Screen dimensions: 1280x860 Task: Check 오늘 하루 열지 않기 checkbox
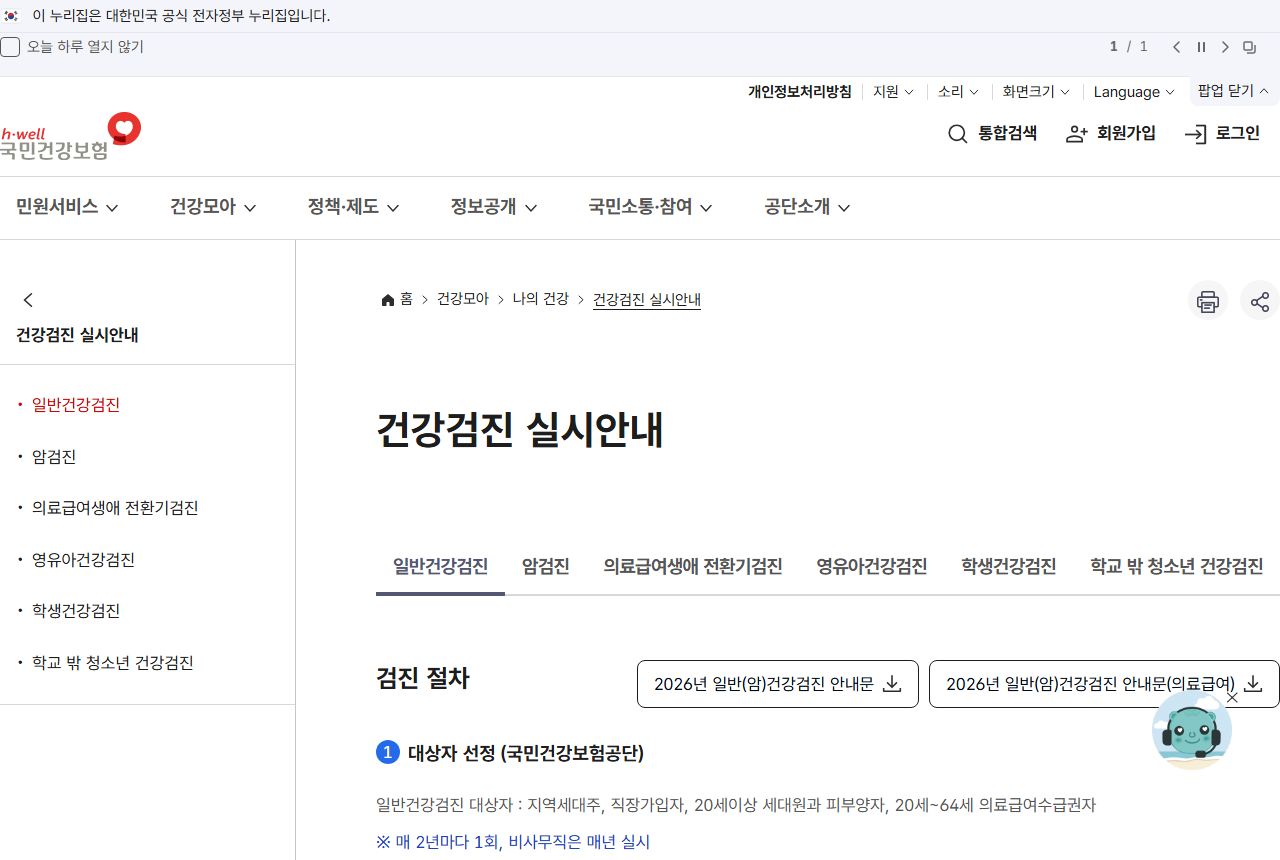point(10,47)
